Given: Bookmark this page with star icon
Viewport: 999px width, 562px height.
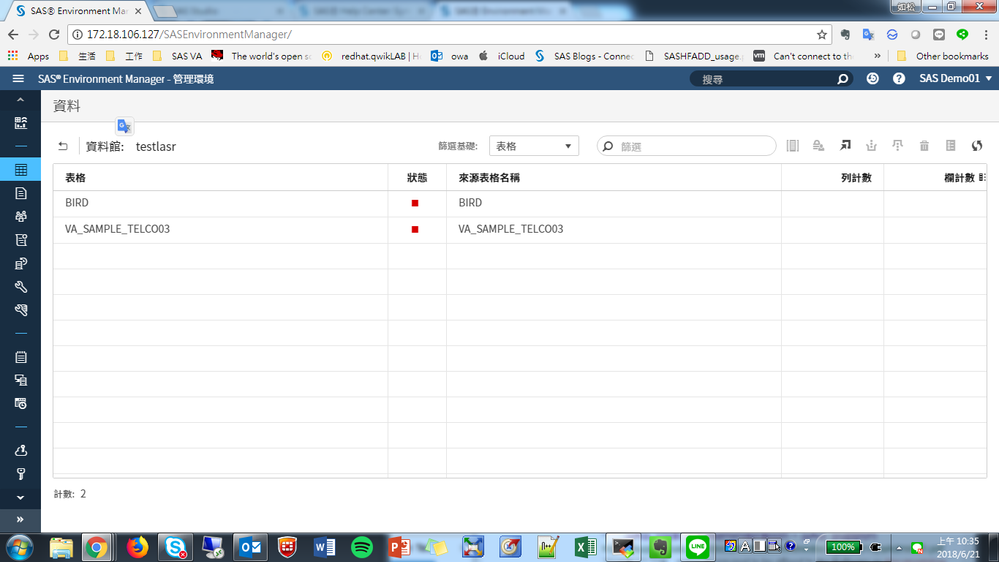Looking at the screenshot, I should point(822,34).
